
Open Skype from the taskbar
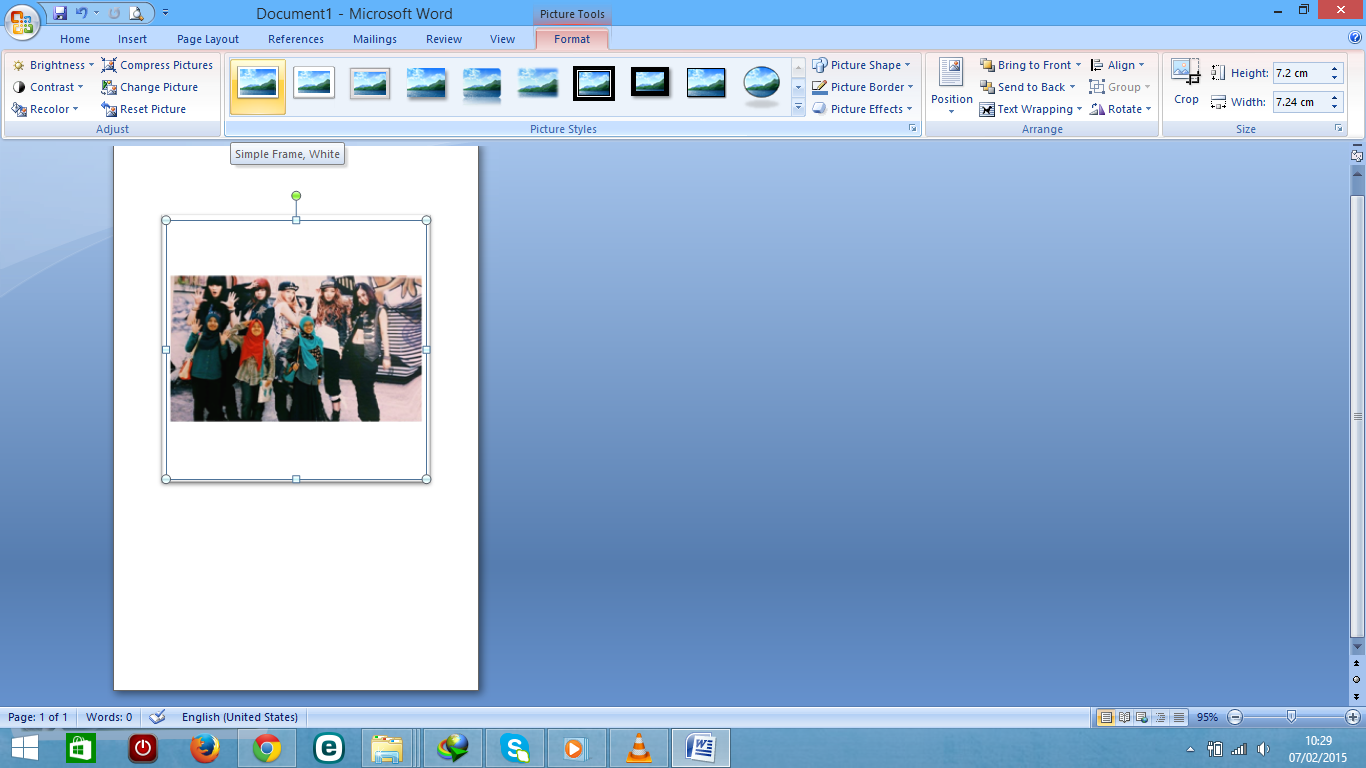[x=515, y=748]
